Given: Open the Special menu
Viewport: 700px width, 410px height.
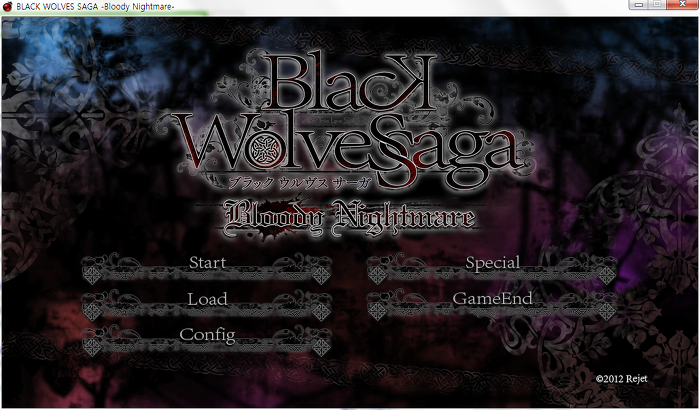Looking at the screenshot, I should click(x=492, y=267).
